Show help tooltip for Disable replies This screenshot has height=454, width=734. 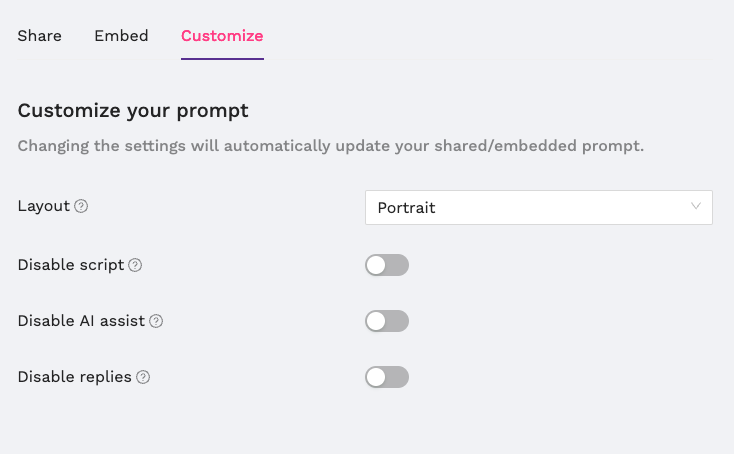coord(143,377)
